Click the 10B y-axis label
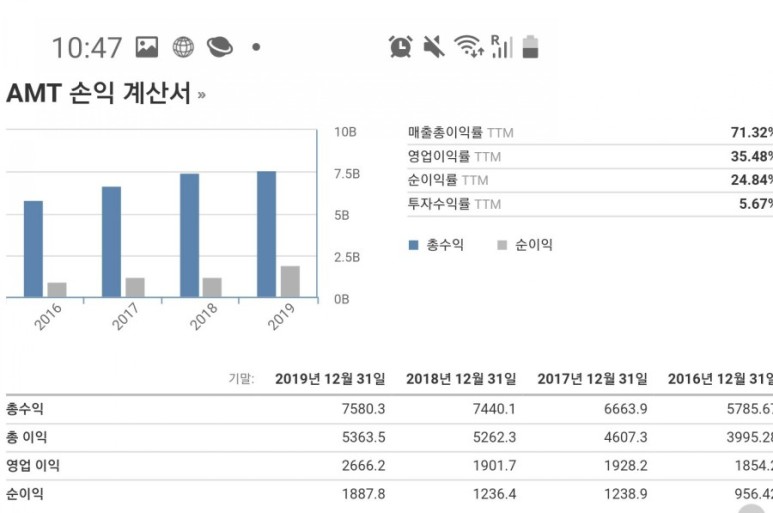The height and width of the screenshot is (513, 773). (x=345, y=132)
